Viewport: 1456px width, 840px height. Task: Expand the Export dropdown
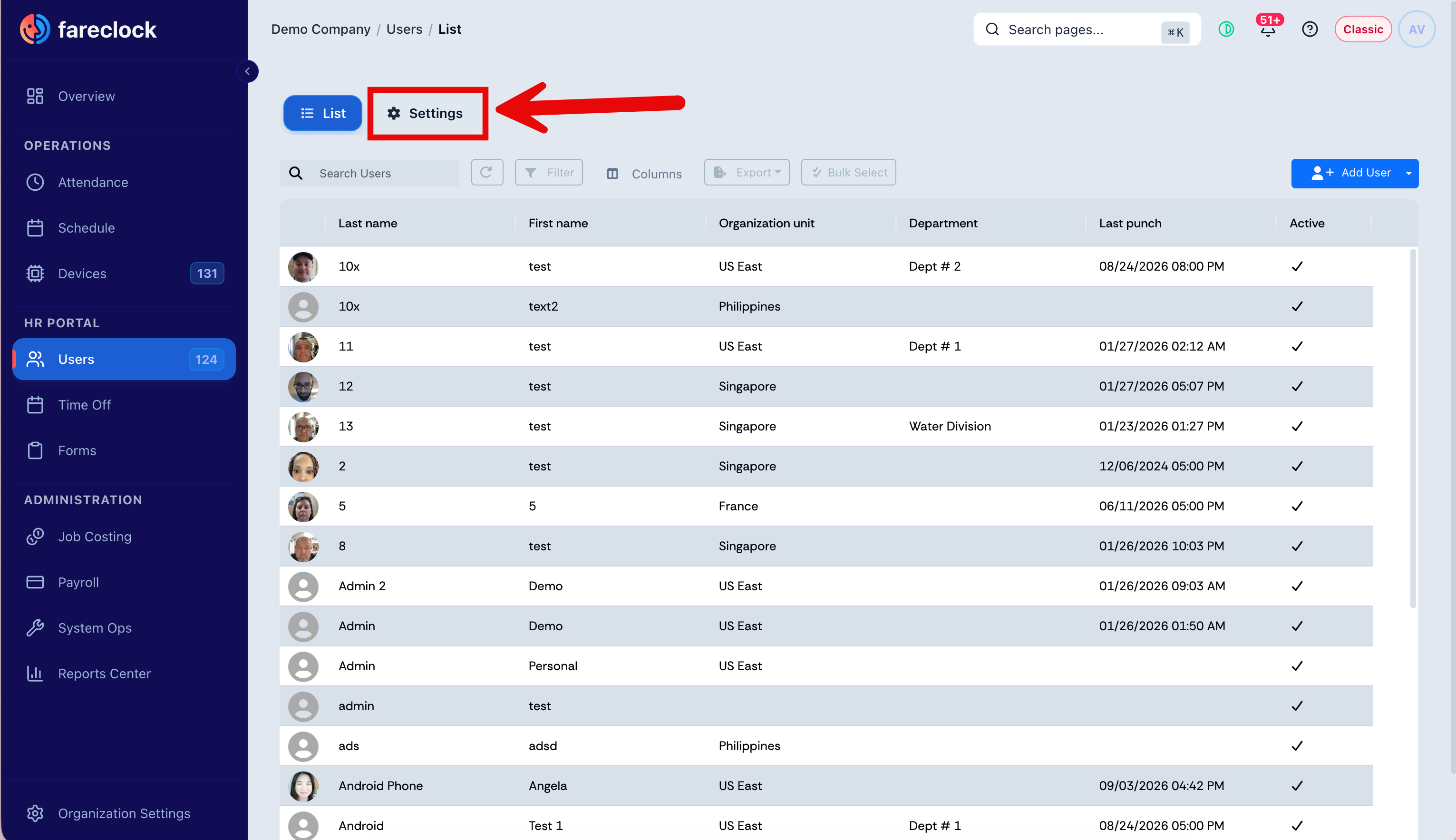coord(746,173)
